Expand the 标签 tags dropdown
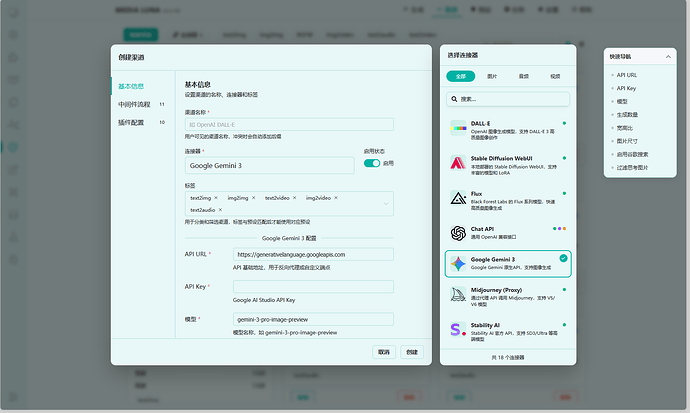 tap(386, 204)
